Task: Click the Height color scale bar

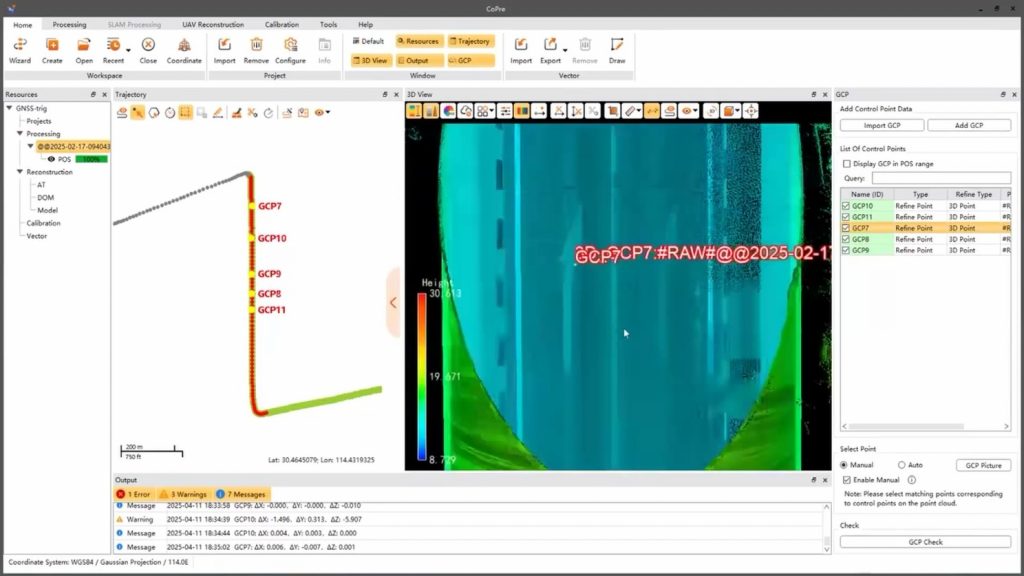Action: tap(422, 376)
